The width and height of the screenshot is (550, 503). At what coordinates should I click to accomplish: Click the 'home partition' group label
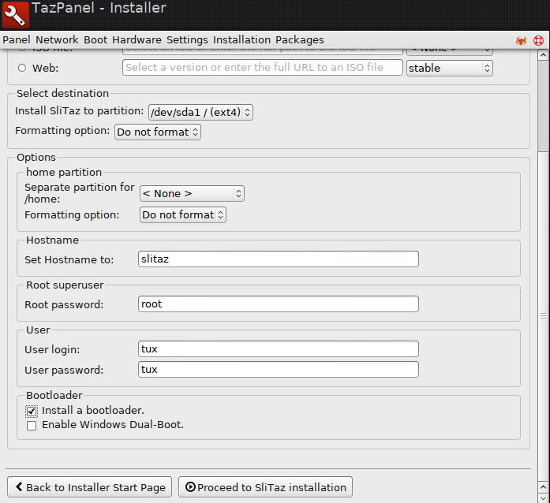pos(64,172)
